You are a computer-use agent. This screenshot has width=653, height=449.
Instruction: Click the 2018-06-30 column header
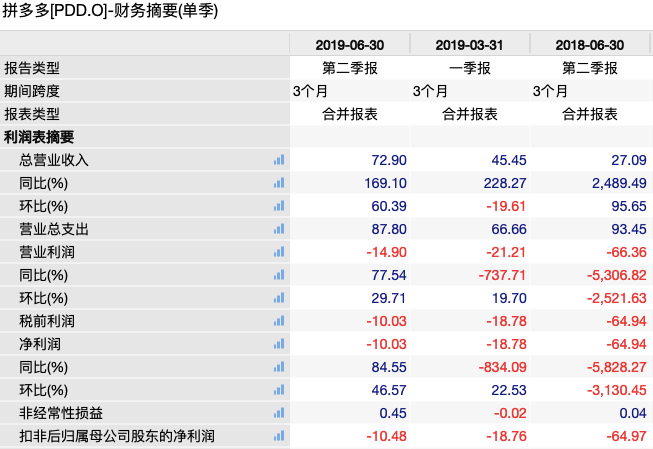tap(590, 45)
